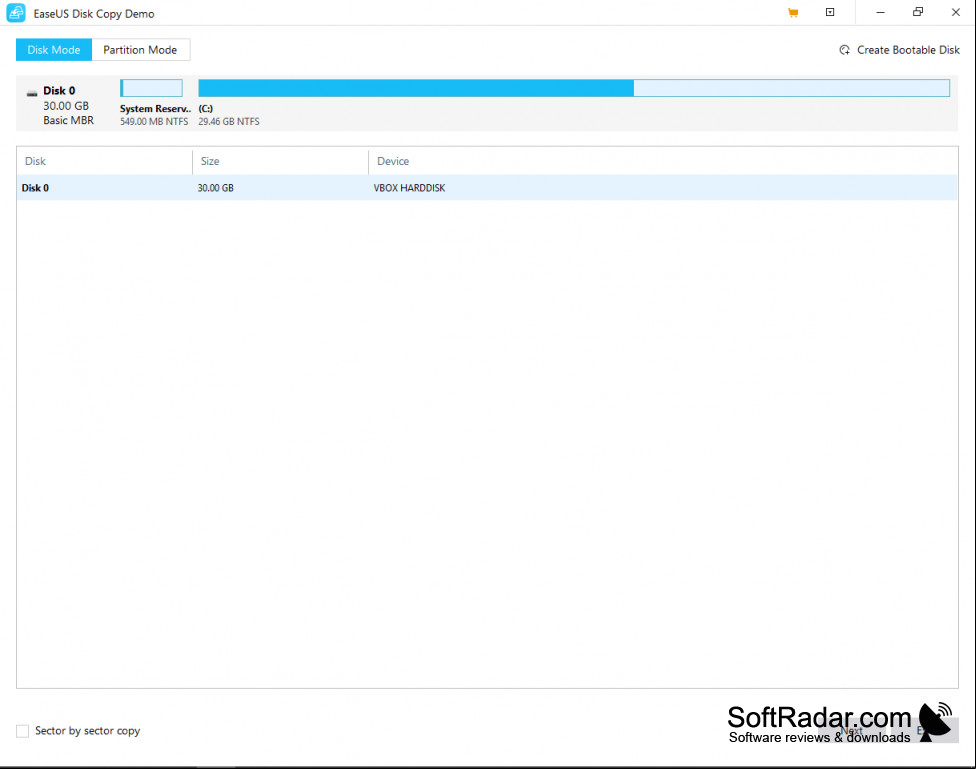Viewport: 976px width, 769px height.
Task: Click the EaseUS Disk Copy app logo
Action: (x=16, y=13)
